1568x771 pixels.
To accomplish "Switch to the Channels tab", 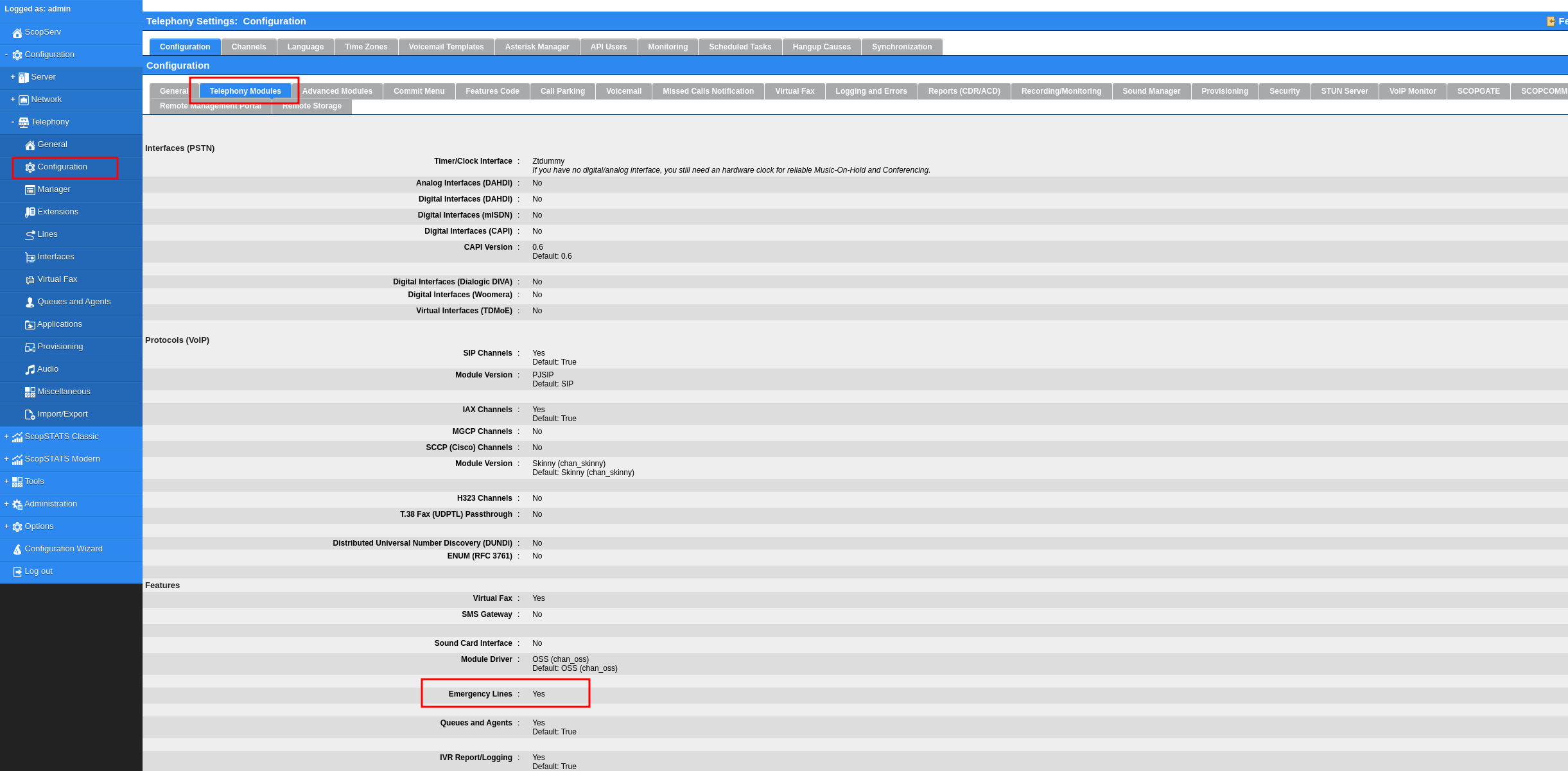I will (x=248, y=47).
